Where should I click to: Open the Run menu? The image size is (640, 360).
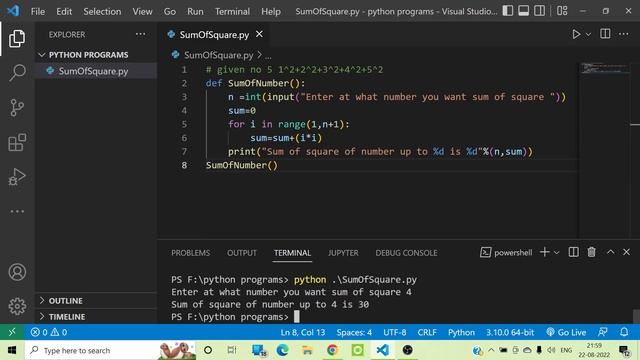(195, 11)
